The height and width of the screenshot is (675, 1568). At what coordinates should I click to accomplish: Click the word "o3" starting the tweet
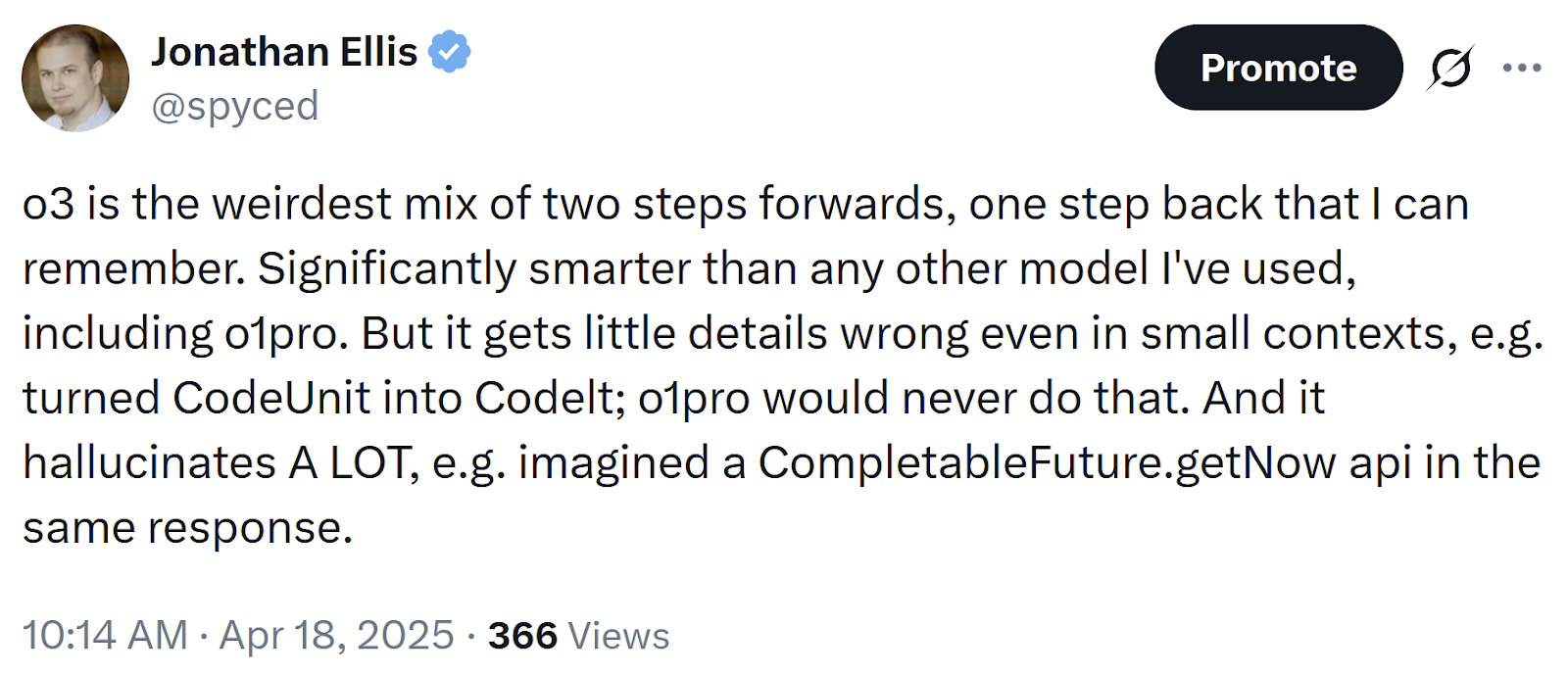48,205
